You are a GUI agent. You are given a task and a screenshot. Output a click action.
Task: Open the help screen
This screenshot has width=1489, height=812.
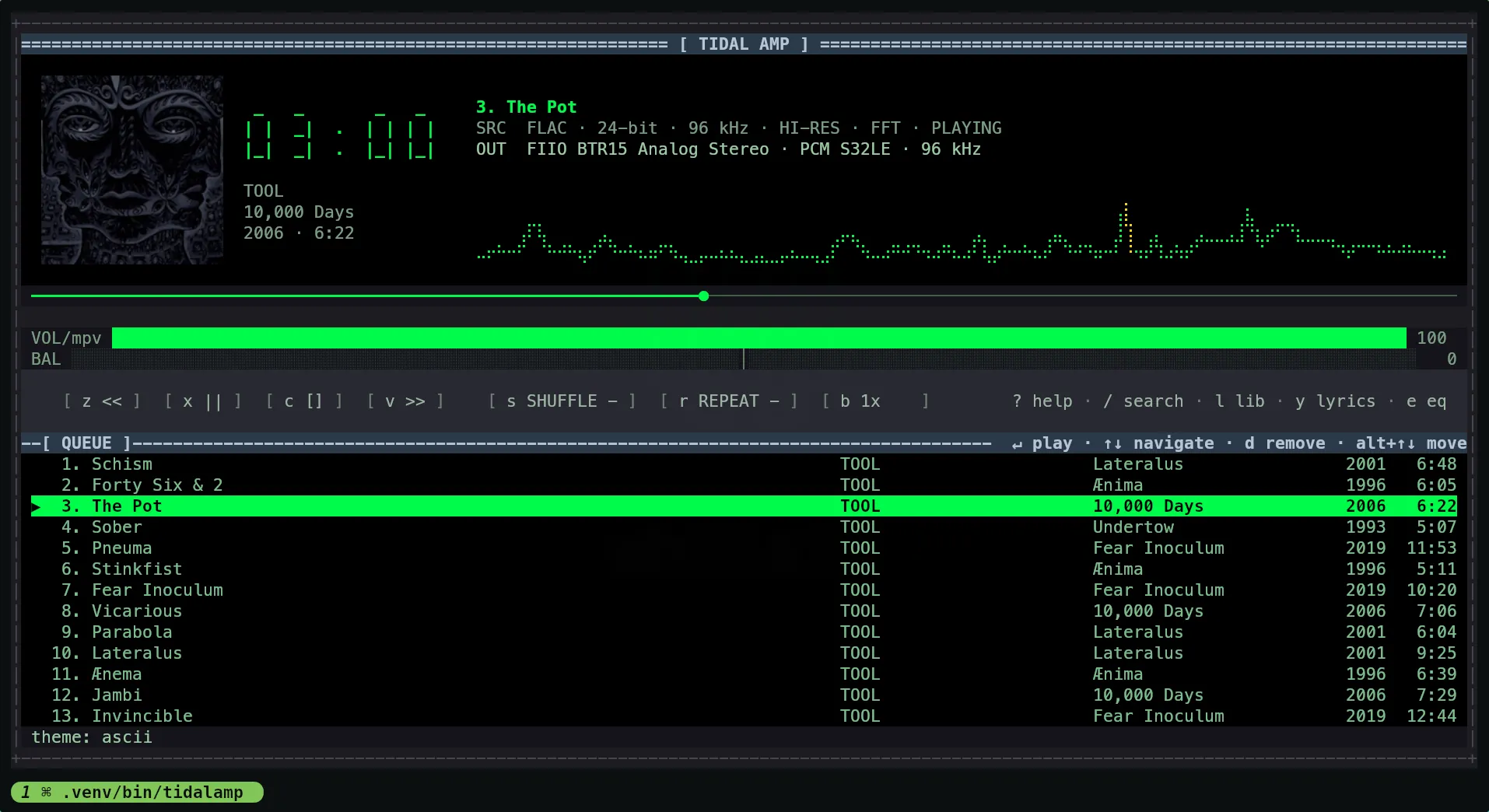pos(1042,401)
